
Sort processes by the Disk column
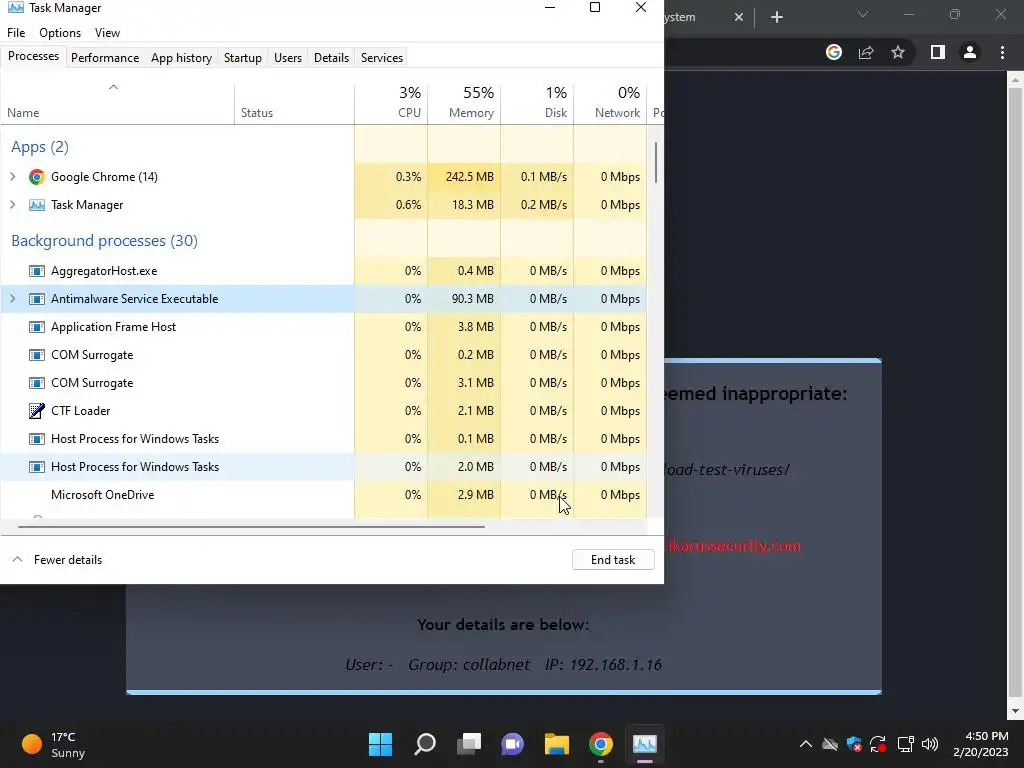[x=537, y=103]
